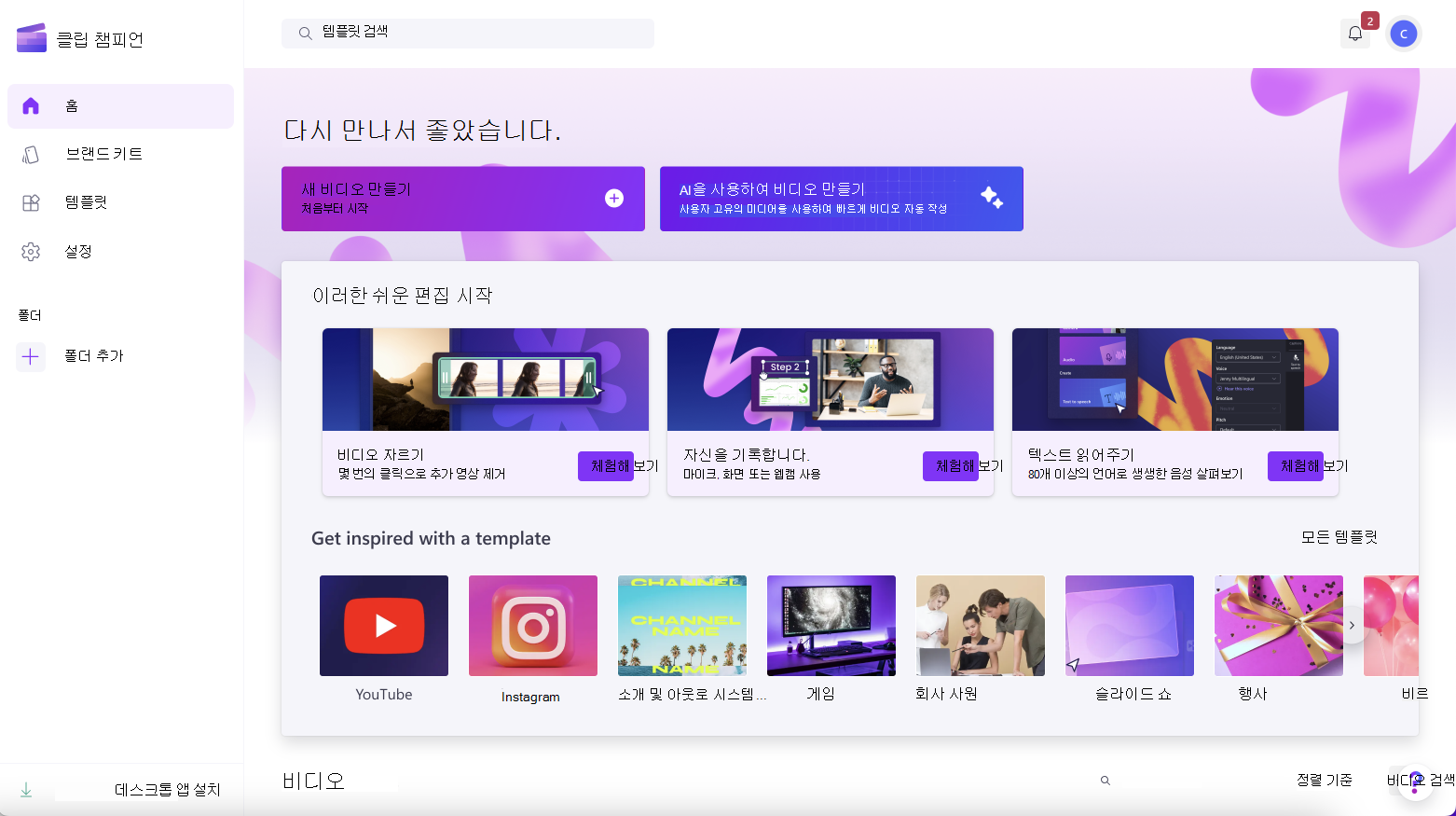This screenshot has height=816, width=1456.
Task: Open 모든 템플릿 link
Action: click(x=1339, y=537)
